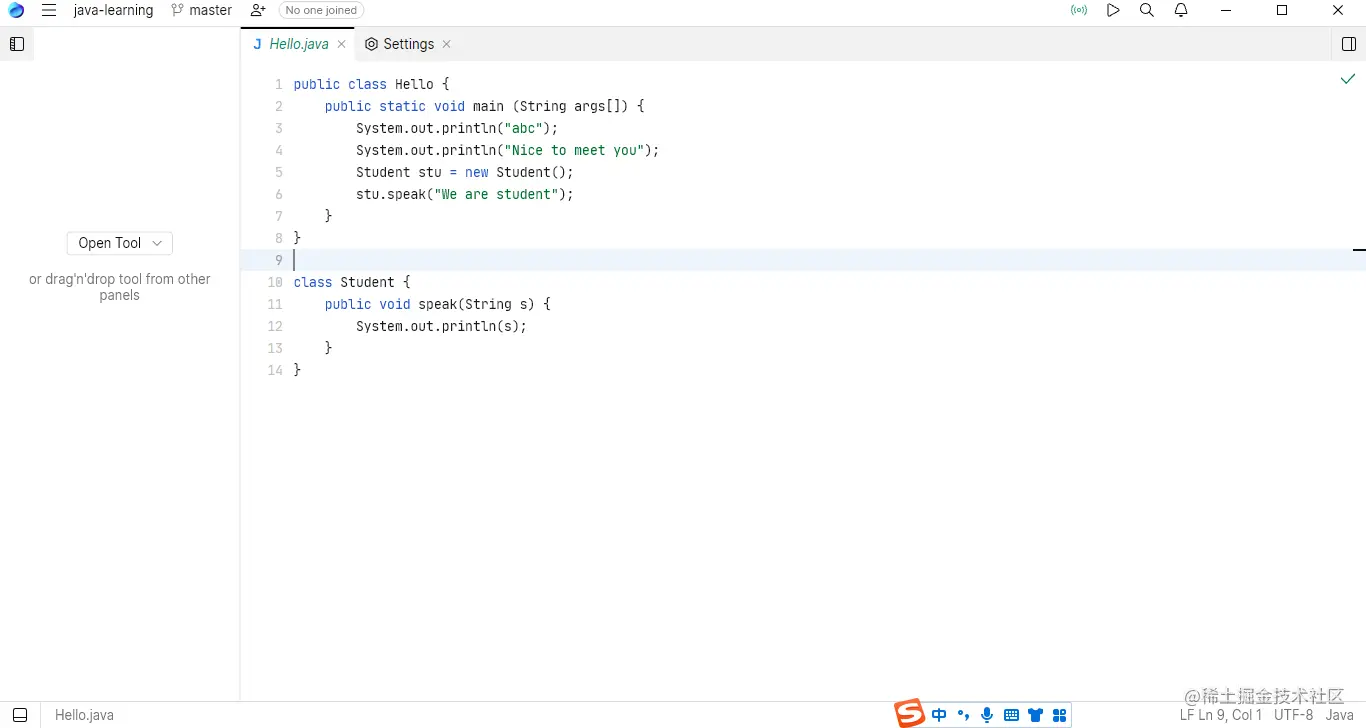The image size is (1366, 728).
Task: Open the master branch selector
Action: (201, 10)
